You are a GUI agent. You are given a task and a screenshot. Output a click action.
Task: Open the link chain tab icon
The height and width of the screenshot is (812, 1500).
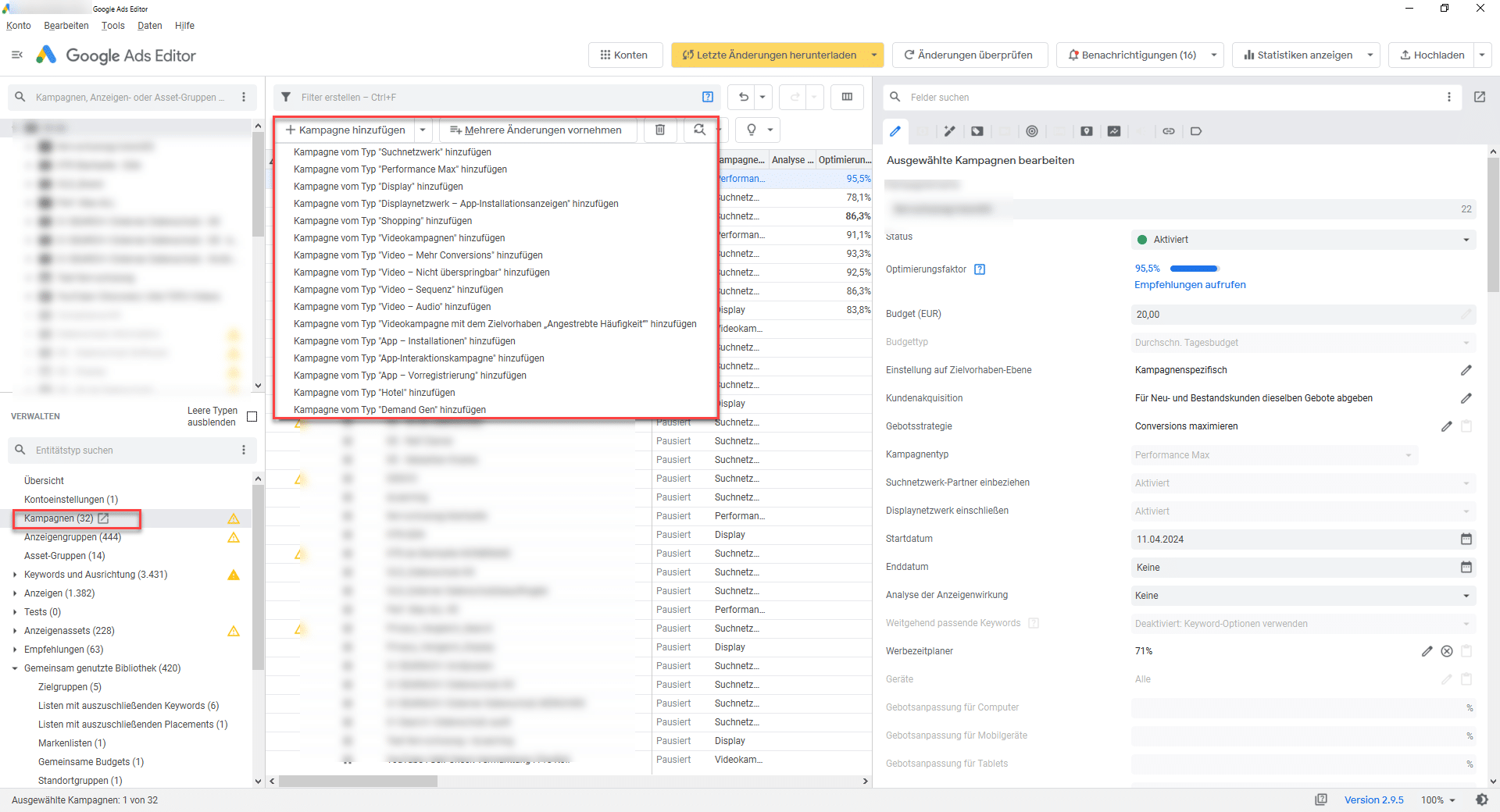[x=1169, y=131]
